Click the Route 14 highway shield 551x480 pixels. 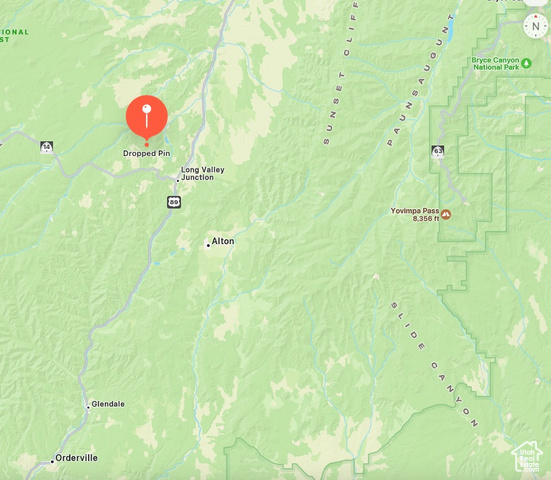click(47, 147)
